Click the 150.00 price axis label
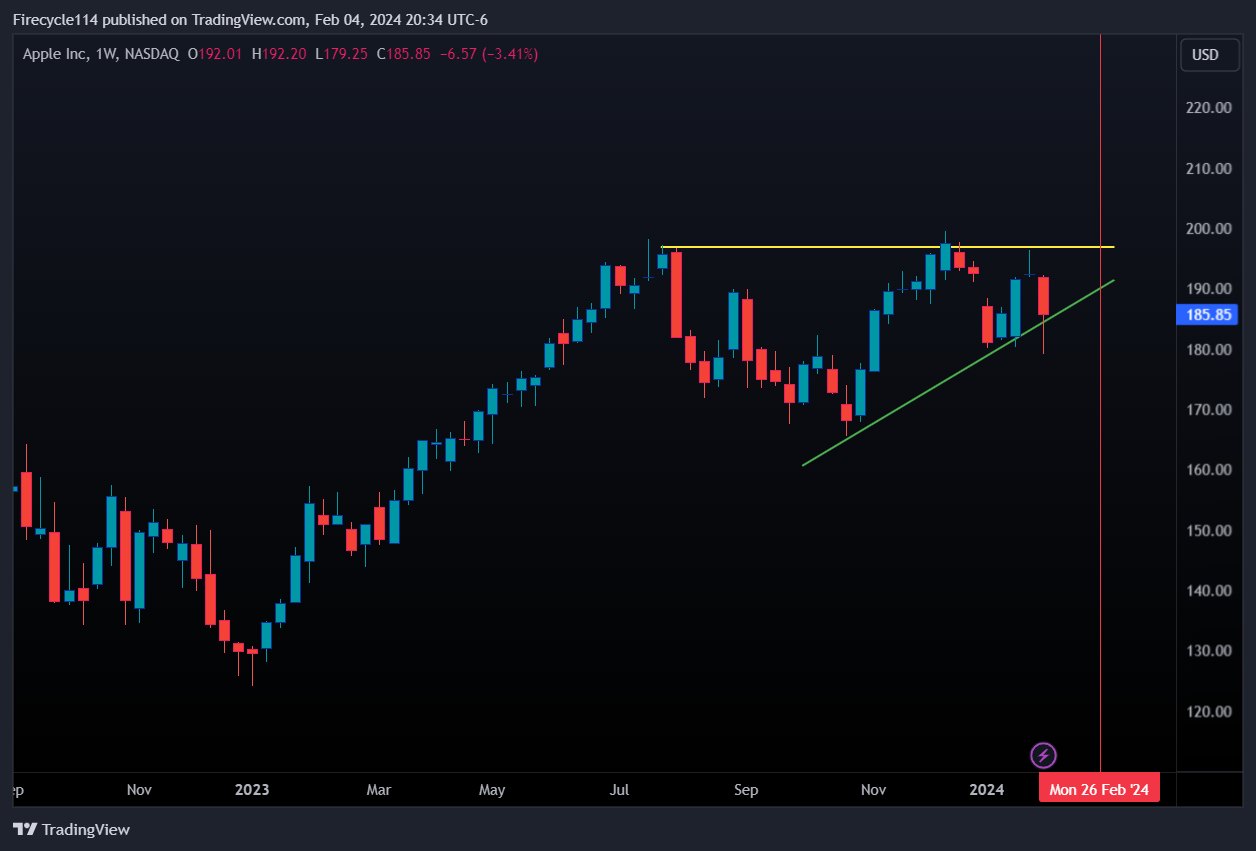Viewport: 1256px width, 851px height. tap(1208, 530)
